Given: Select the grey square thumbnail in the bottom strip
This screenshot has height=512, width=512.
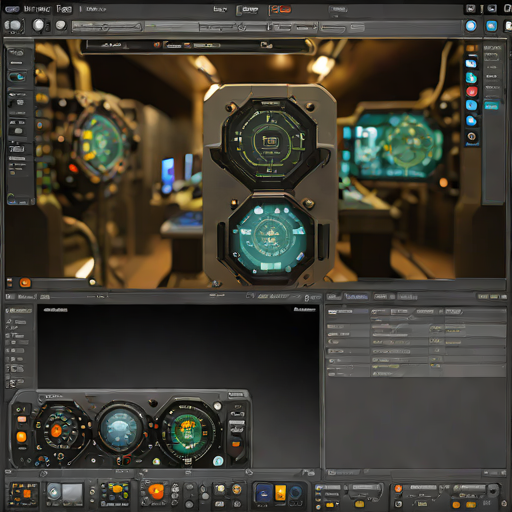Looking at the screenshot, I should point(73,494).
